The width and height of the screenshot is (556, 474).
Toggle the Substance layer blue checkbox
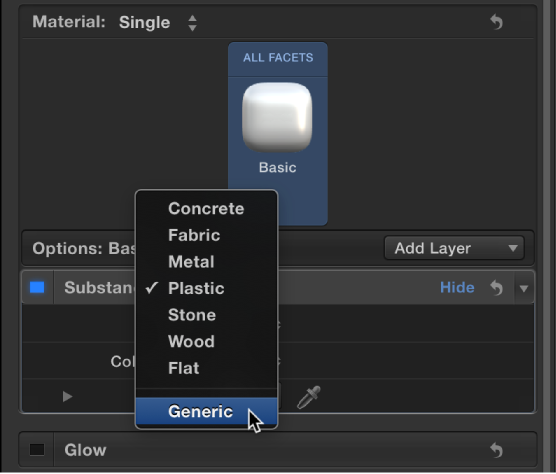click(37, 288)
